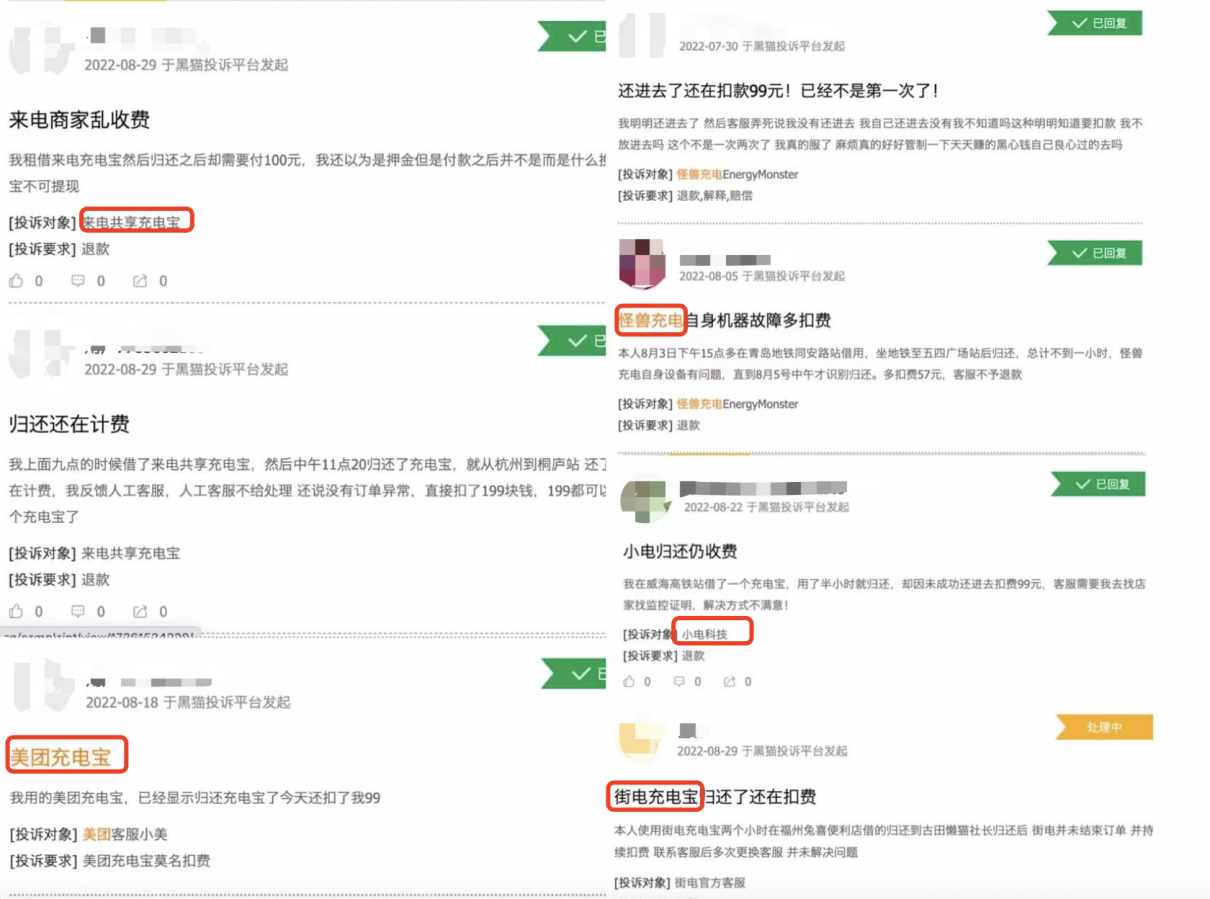1210x899 pixels.
Task: Click complaint target 美团客服小美
Action: point(124,834)
